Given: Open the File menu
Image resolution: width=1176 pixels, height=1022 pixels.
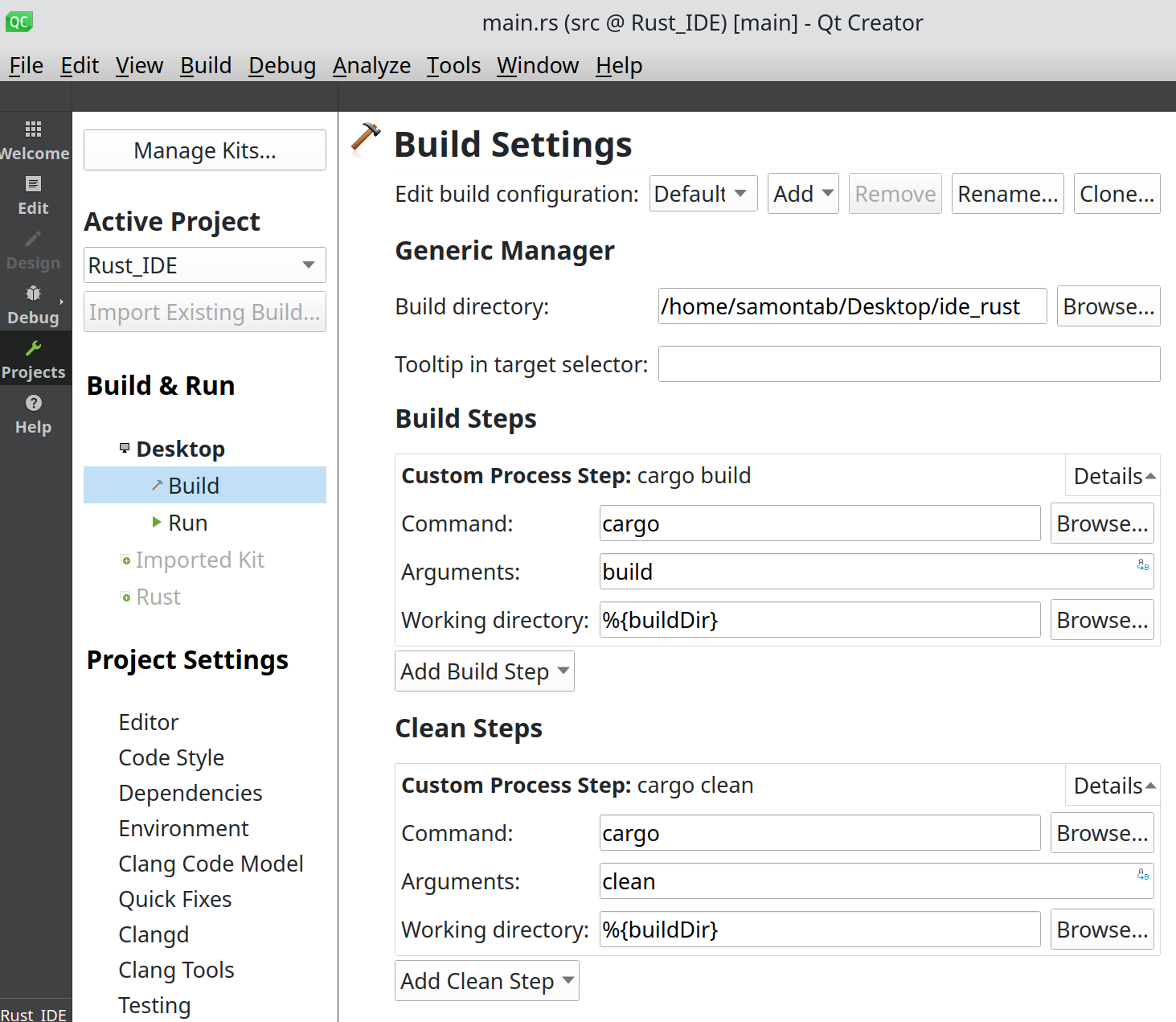Looking at the screenshot, I should pos(26,65).
